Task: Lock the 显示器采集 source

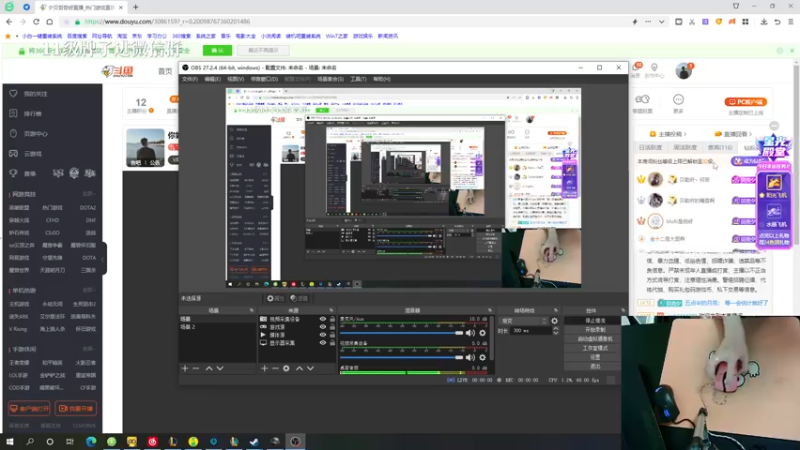Action: pos(332,343)
